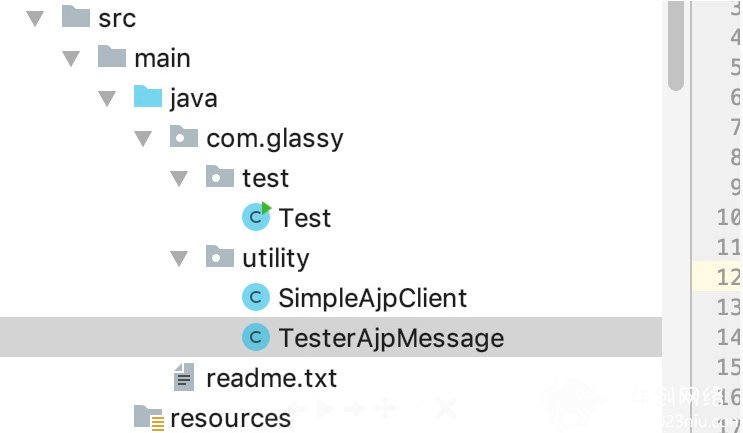Collapse the src folder arrow

(35, 18)
